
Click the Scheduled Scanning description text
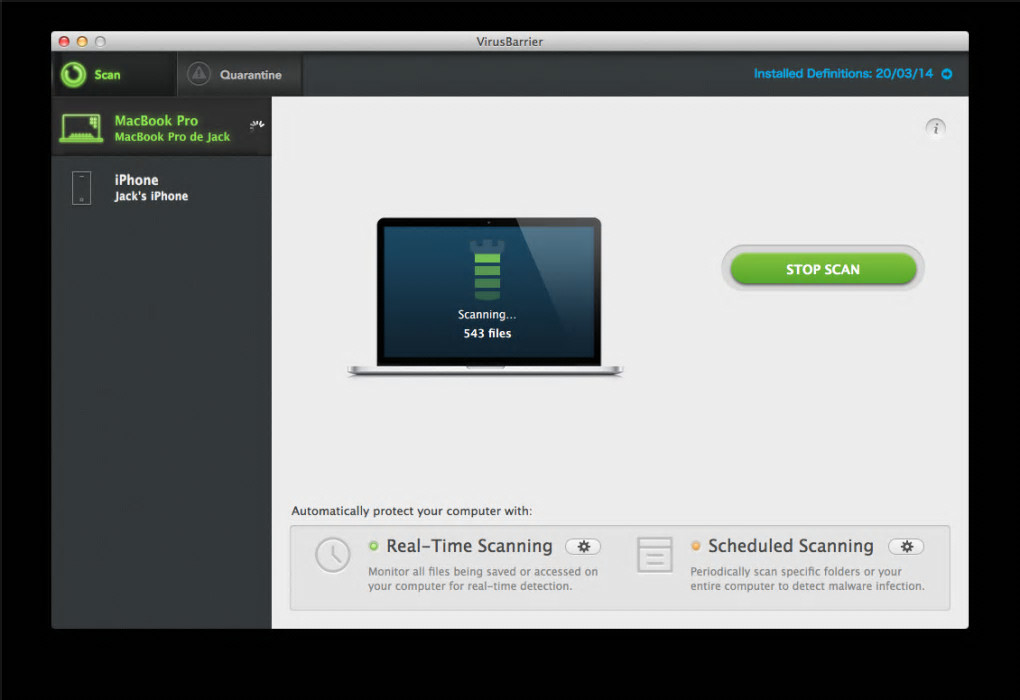click(x=807, y=578)
